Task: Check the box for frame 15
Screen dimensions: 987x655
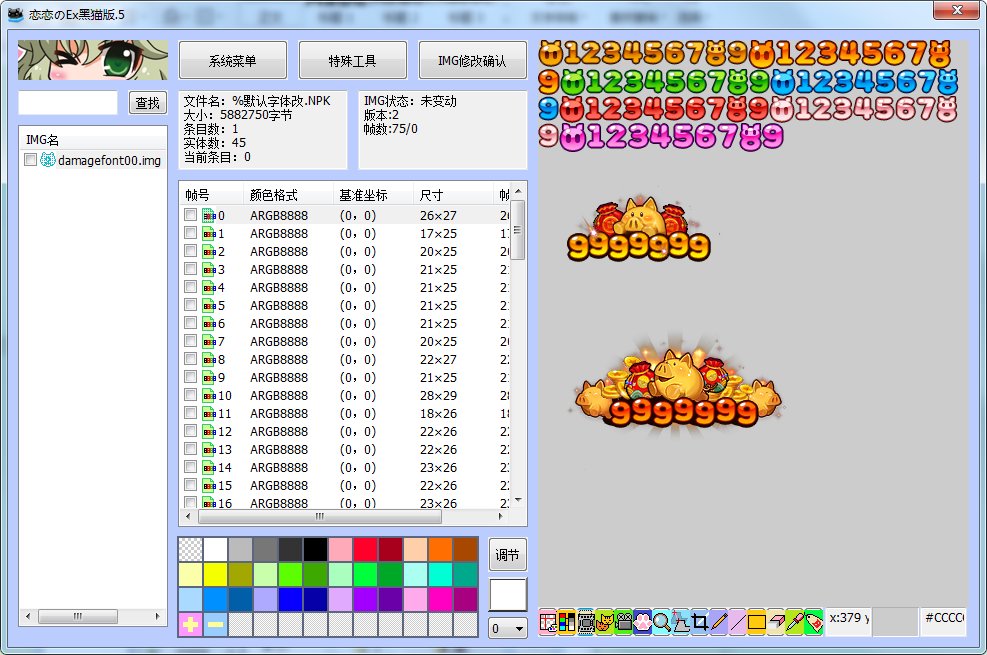Action: click(x=190, y=485)
